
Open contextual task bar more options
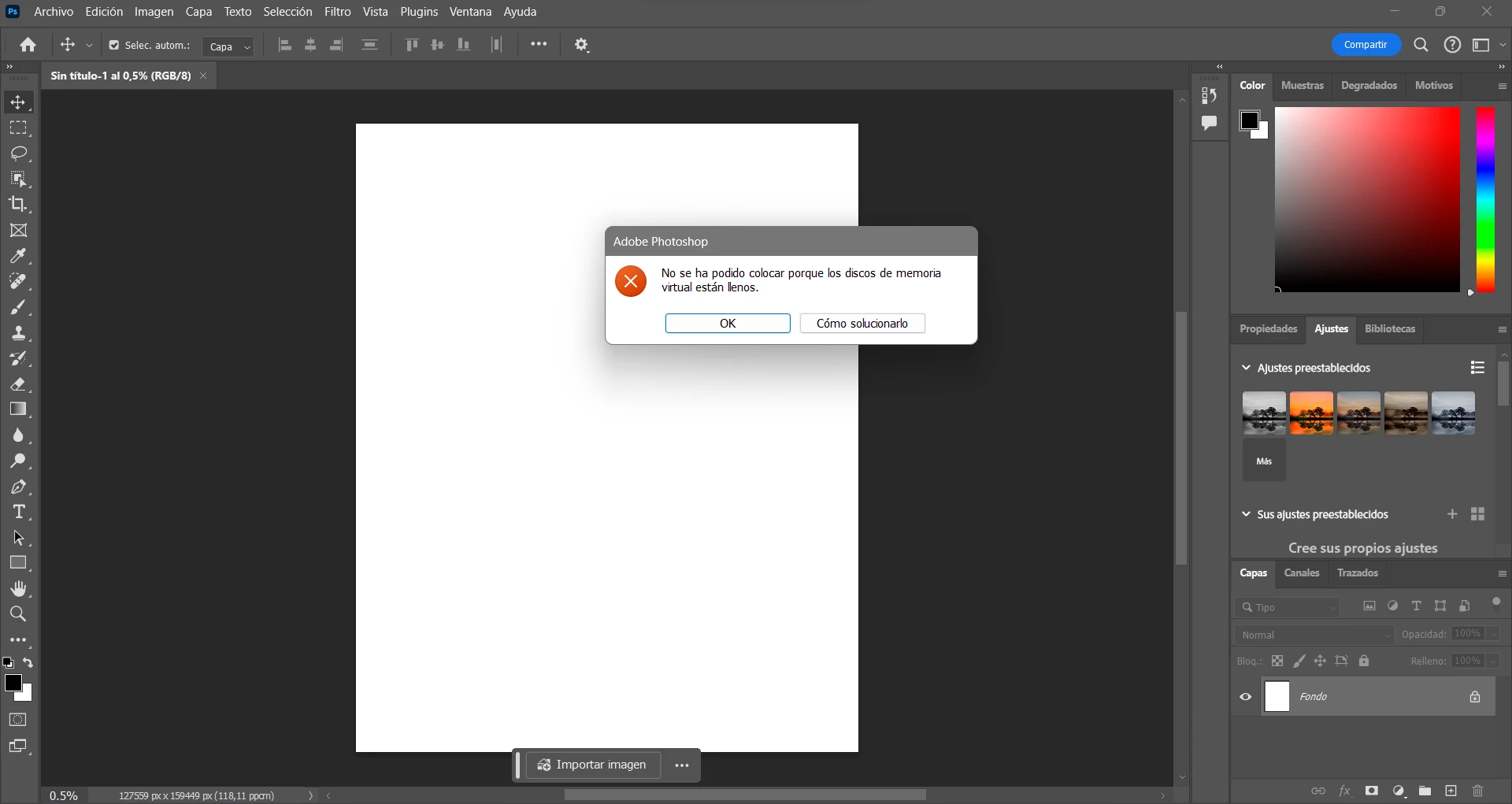click(x=682, y=765)
